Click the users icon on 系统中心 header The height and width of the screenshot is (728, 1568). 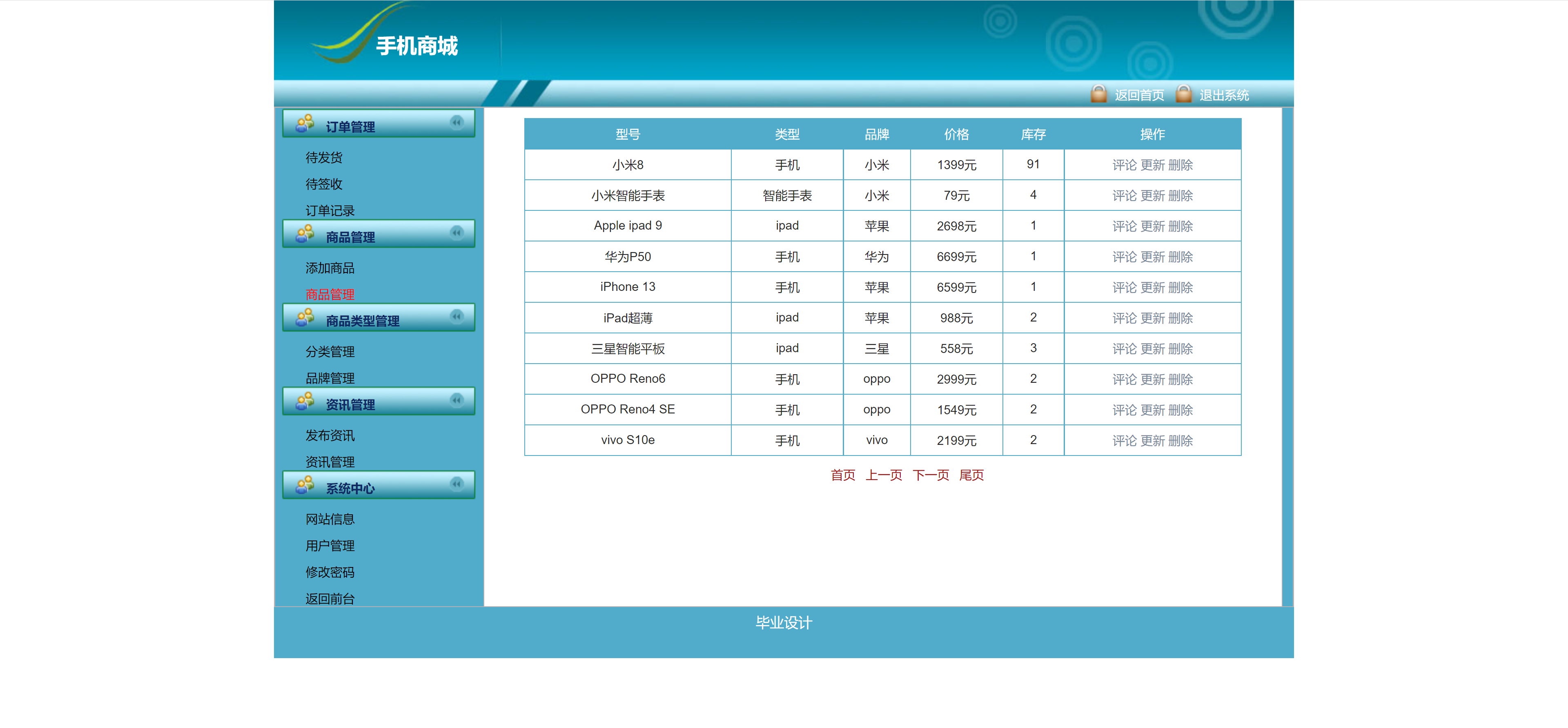(304, 485)
